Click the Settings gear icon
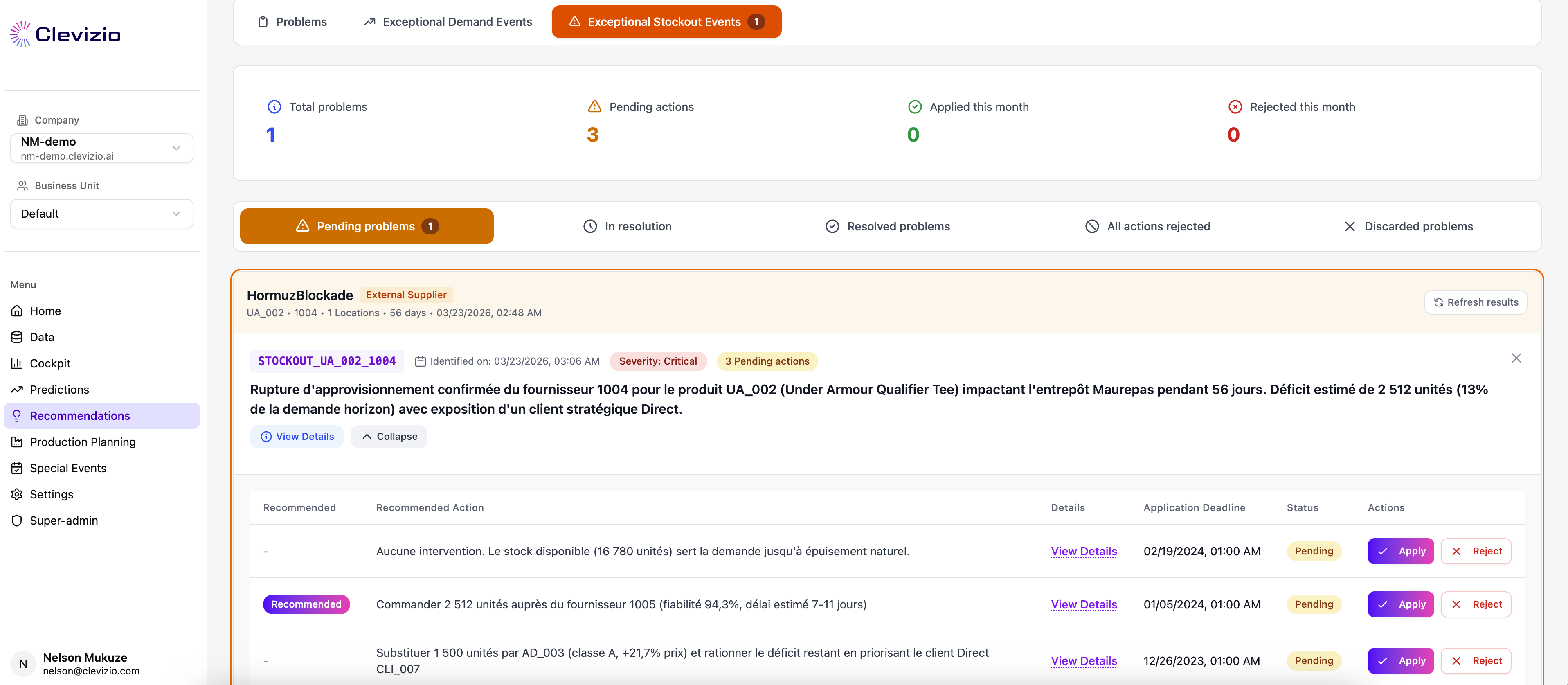This screenshot has width=1568, height=685. (x=17, y=494)
